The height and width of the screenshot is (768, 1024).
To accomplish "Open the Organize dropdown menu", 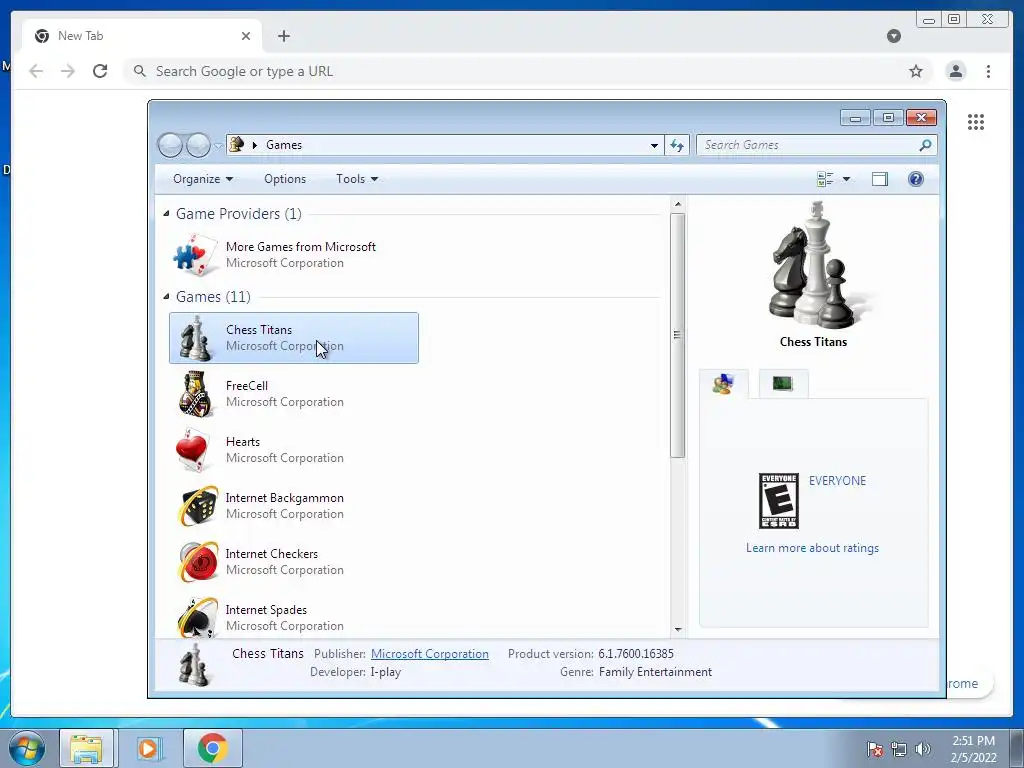I will pyautogui.click(x=202, y=179).
